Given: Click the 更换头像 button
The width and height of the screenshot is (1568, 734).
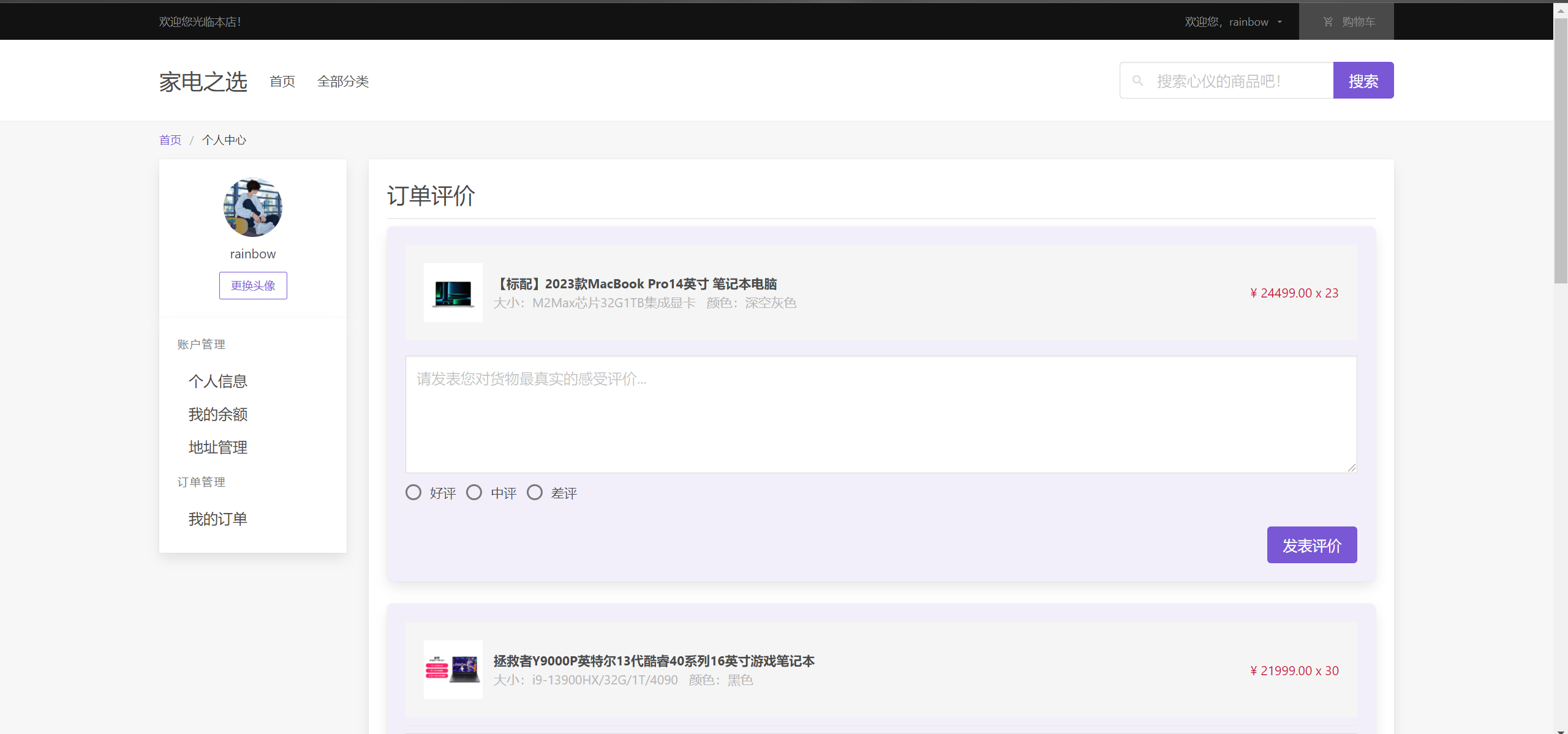Looking at the screenshot, I should 253,286.
